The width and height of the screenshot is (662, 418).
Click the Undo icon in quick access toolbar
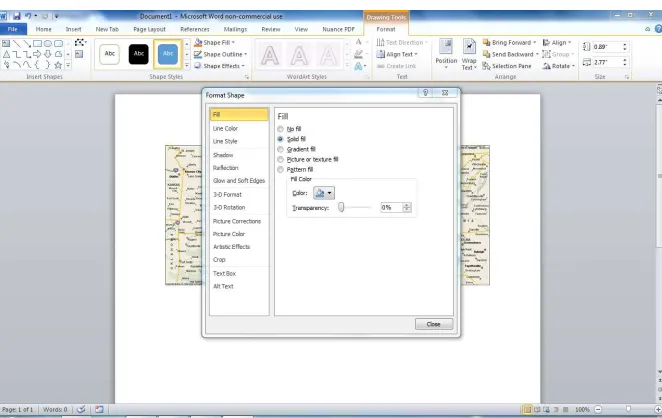pyautogui.click(x=28, y=16)
